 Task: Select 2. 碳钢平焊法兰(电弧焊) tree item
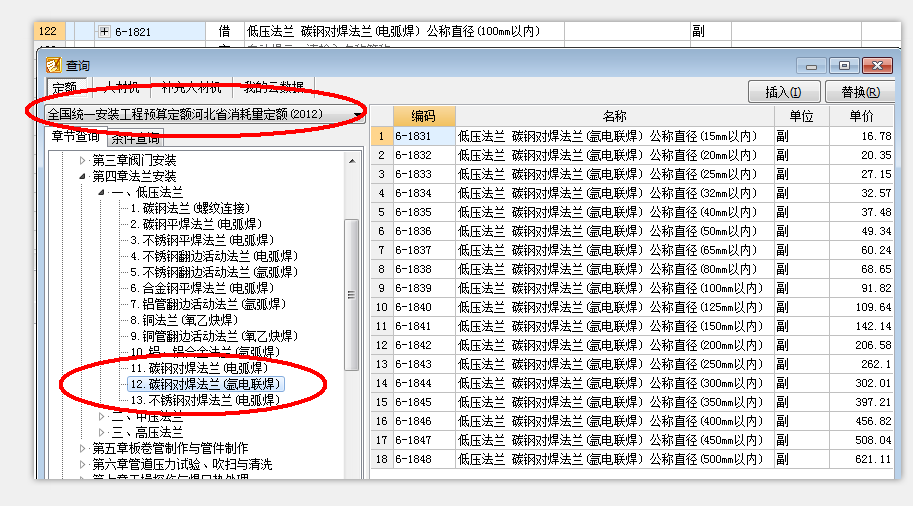click(x=196, y=224)
